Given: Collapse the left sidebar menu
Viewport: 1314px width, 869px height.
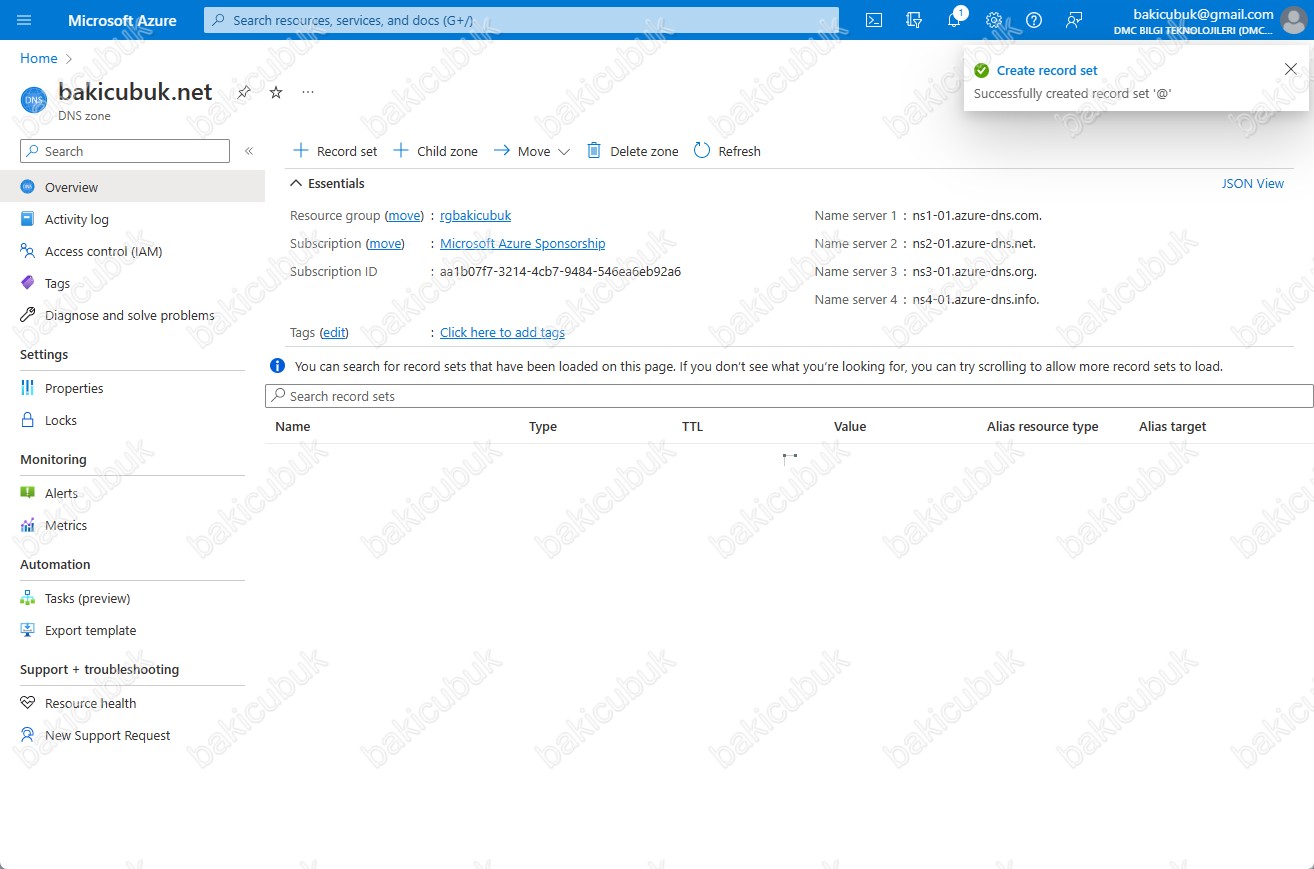Looking at the screenshot, I should tap(249, 151).
